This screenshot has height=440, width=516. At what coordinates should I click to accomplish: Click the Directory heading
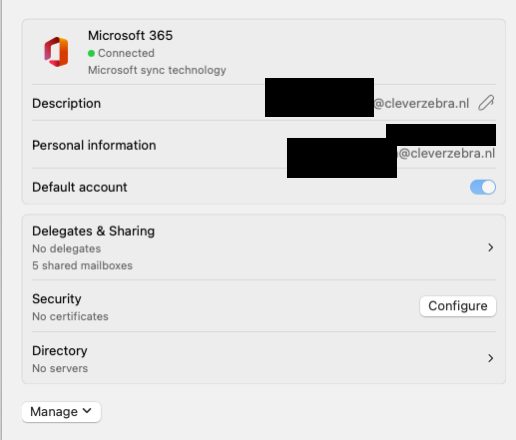60,351
